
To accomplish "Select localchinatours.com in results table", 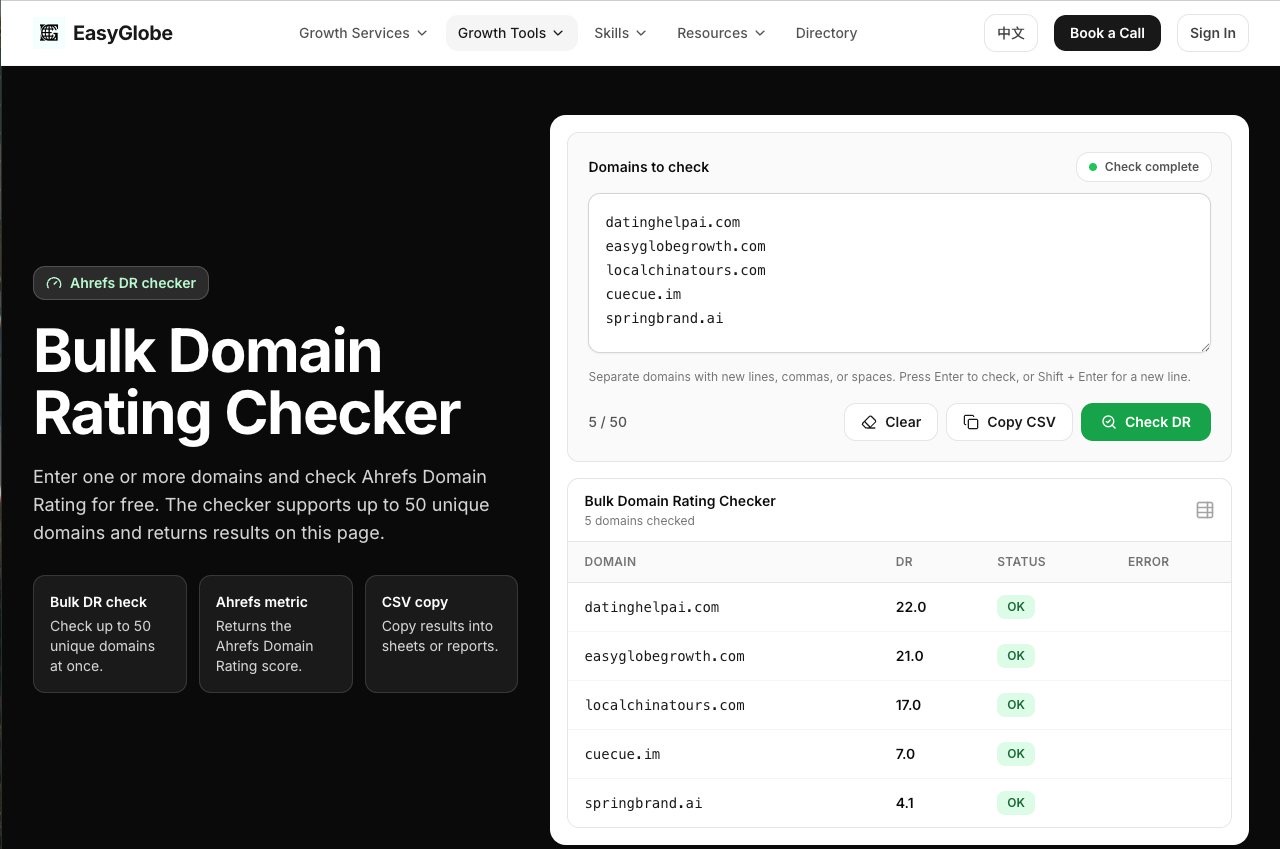I will 664,705.
